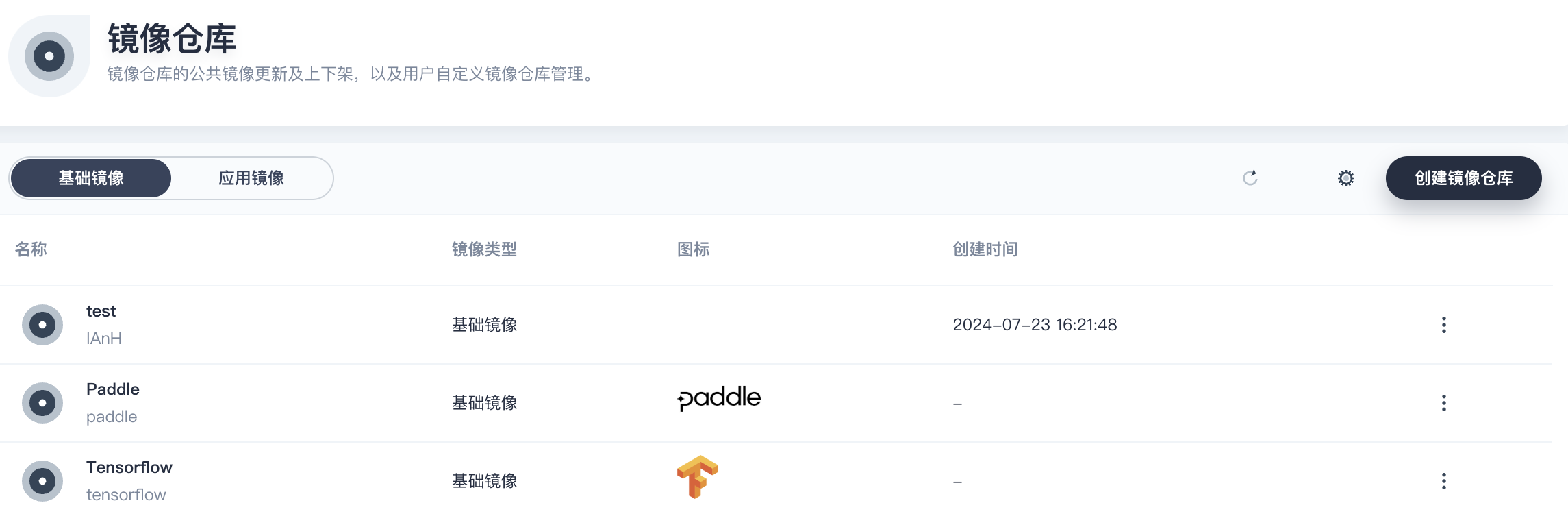Click the 创建时间 column header
The width and height of the screenshot is (1568, 514).
[x=985, y=249]
